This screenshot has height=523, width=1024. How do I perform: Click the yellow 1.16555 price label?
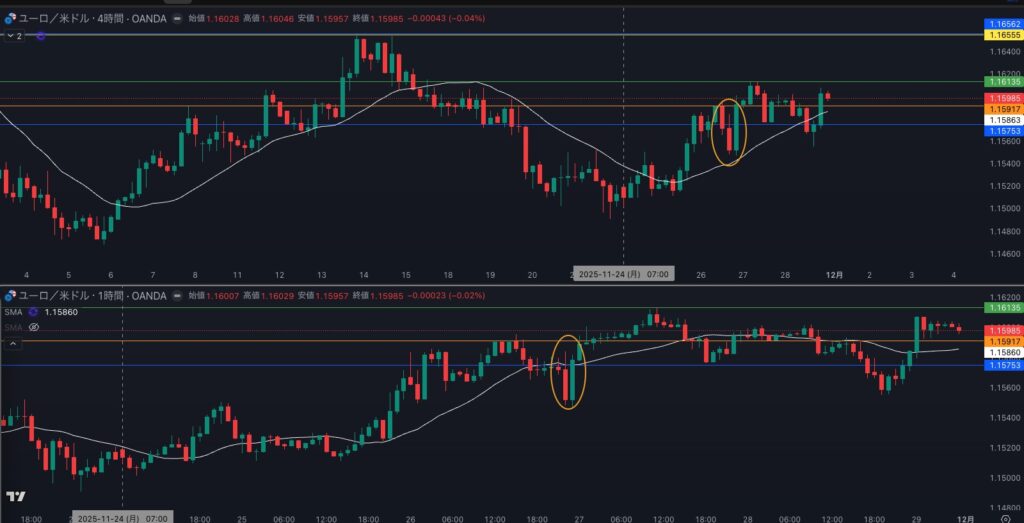(x=1003, y=34)
